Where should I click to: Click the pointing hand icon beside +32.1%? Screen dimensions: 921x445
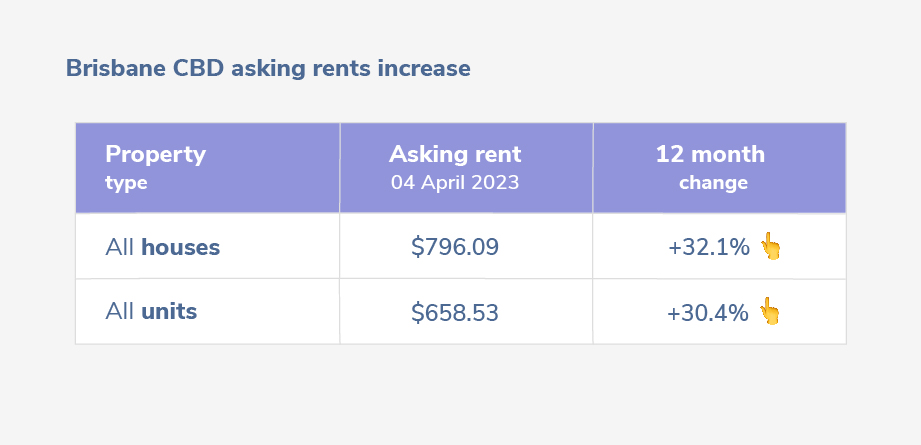pyautogui.click(x=771, y=246)
